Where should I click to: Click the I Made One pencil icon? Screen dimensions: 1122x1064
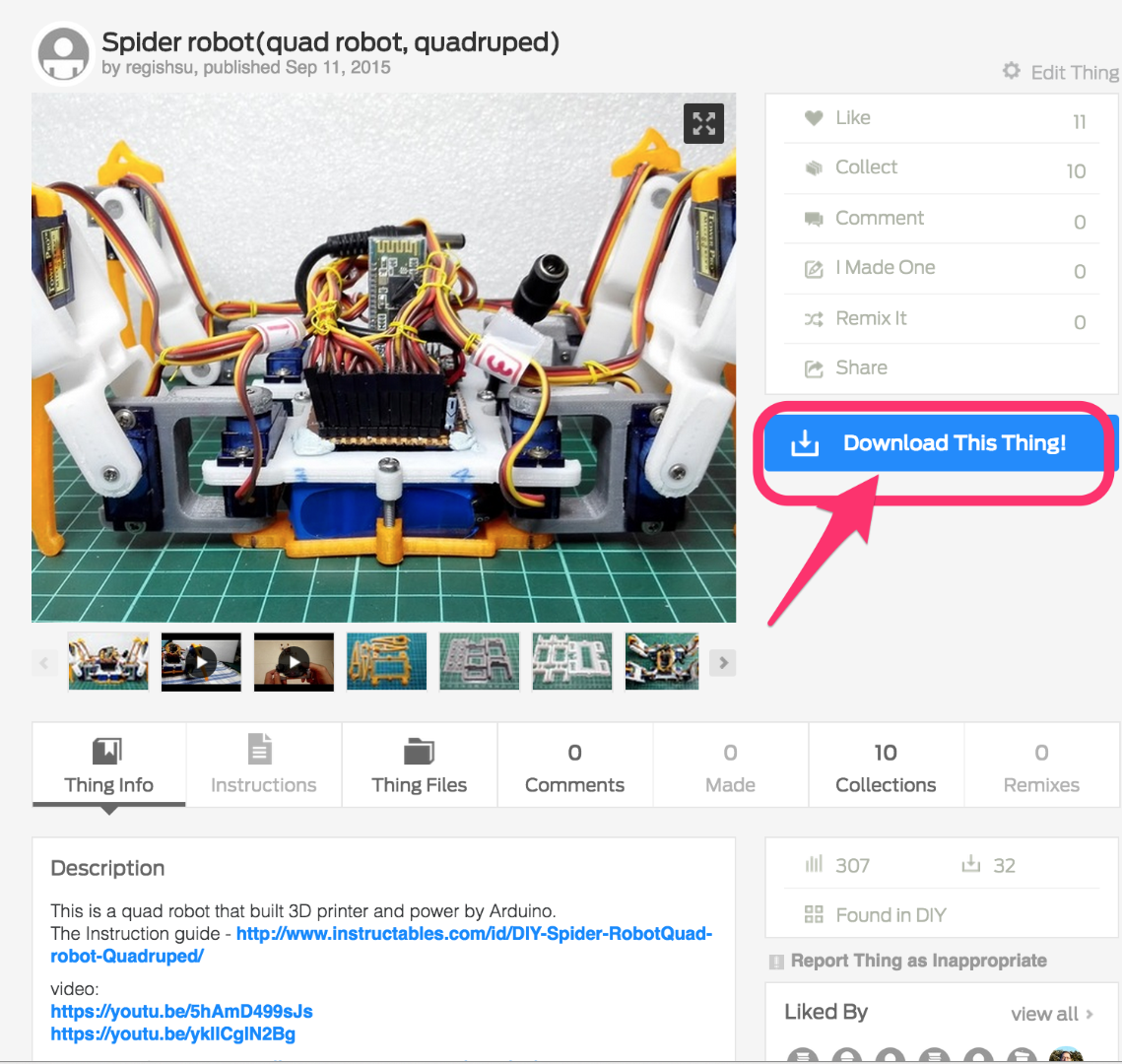(813, 267)
